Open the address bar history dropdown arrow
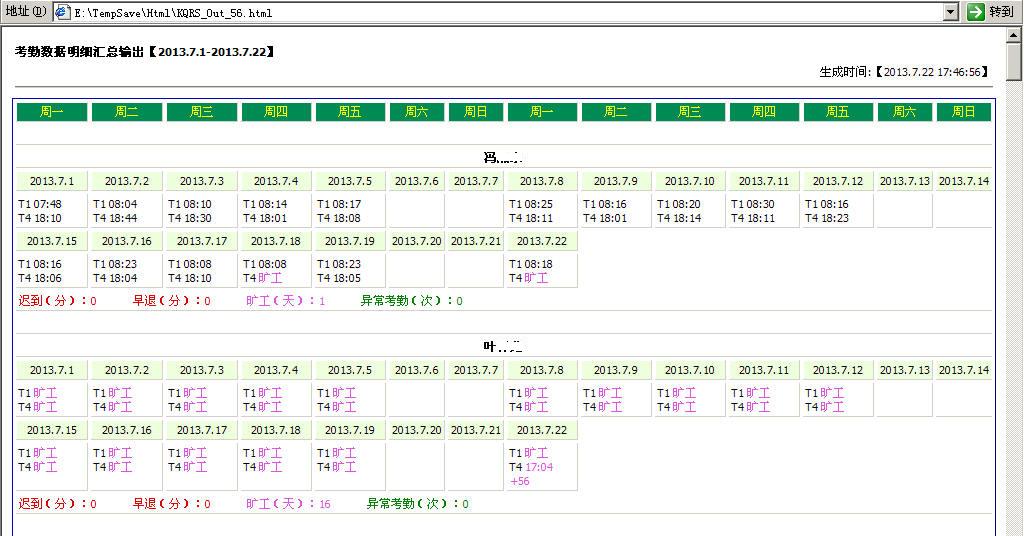This screenshot has height=536, width=1024. click(x=951, y=12)
